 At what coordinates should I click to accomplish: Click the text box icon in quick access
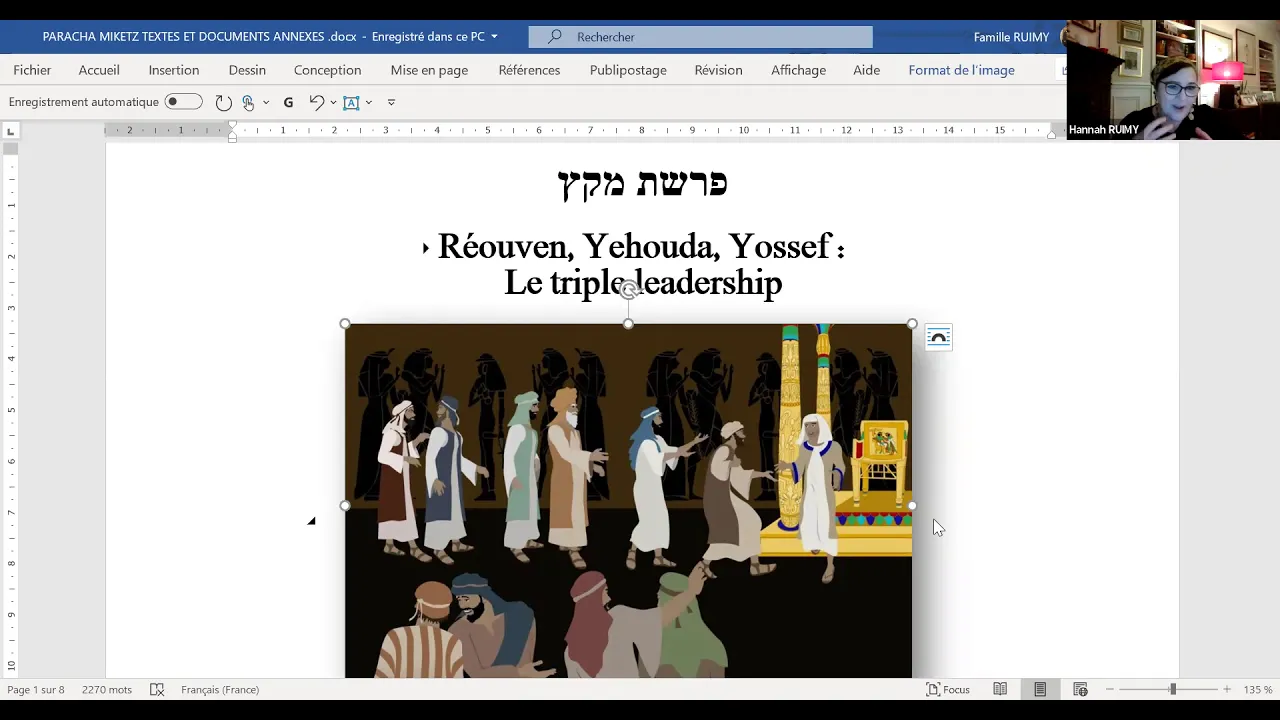351,102
